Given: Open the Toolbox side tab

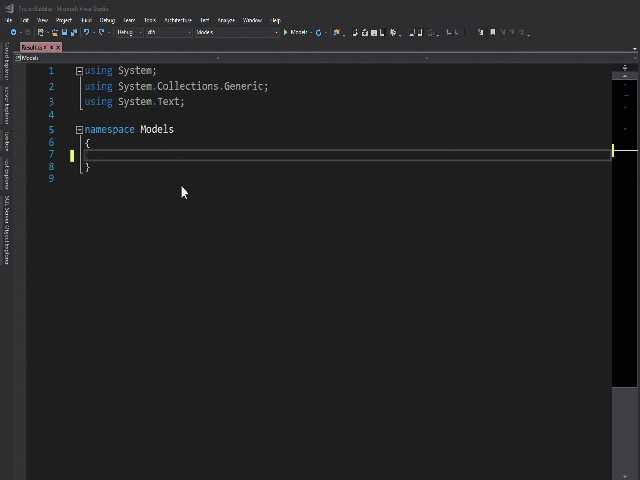Looking at the screenshot, I should click(7, 141).
